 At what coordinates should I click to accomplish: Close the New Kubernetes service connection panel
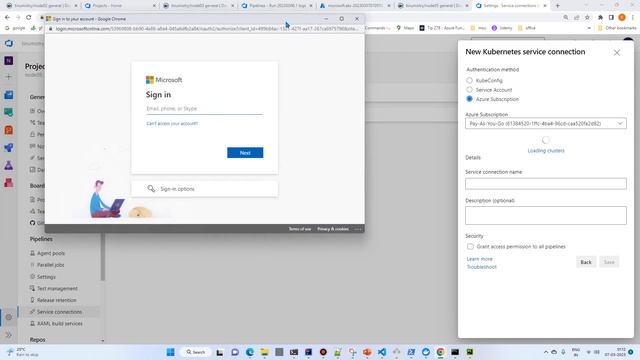click(x=617, y=53)
